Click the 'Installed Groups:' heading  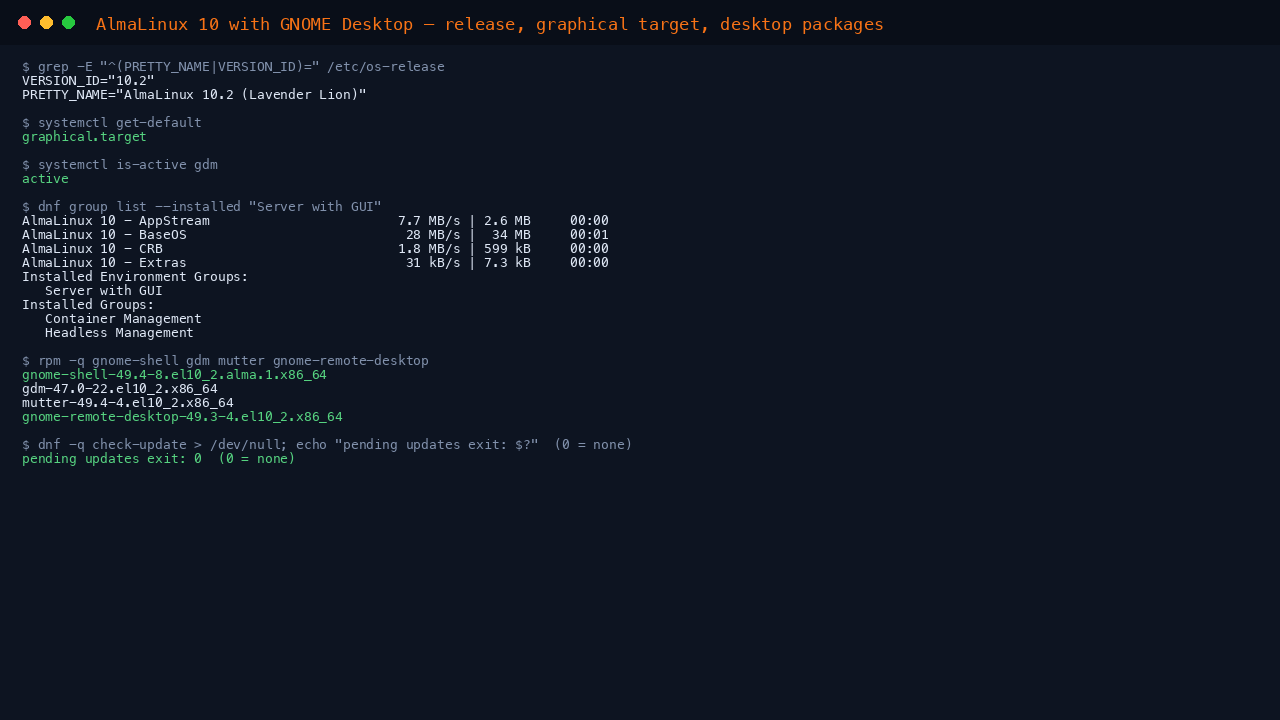88,305
